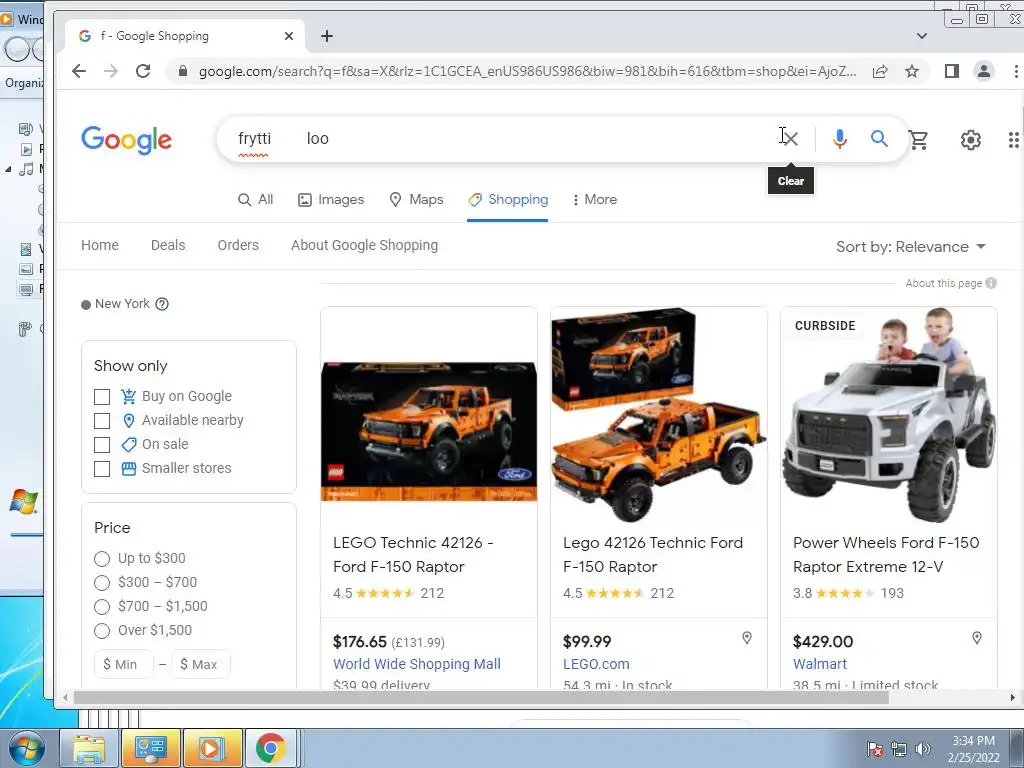This screenshot has height=768, width=1024.
Task: Open Chrome three-dot menu
Action: 1016,71
